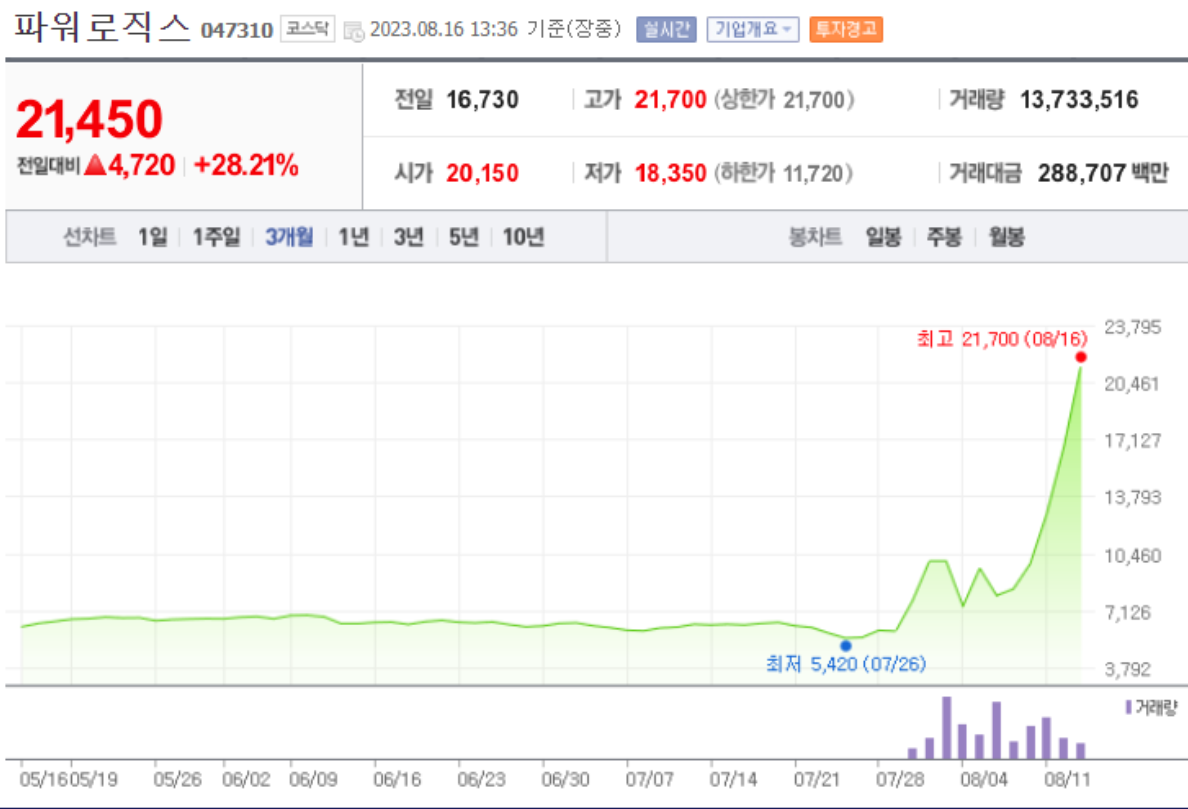1188x809 pixels.
Task: Click the x-axis date 08/11
Action: click(1068, 779)
